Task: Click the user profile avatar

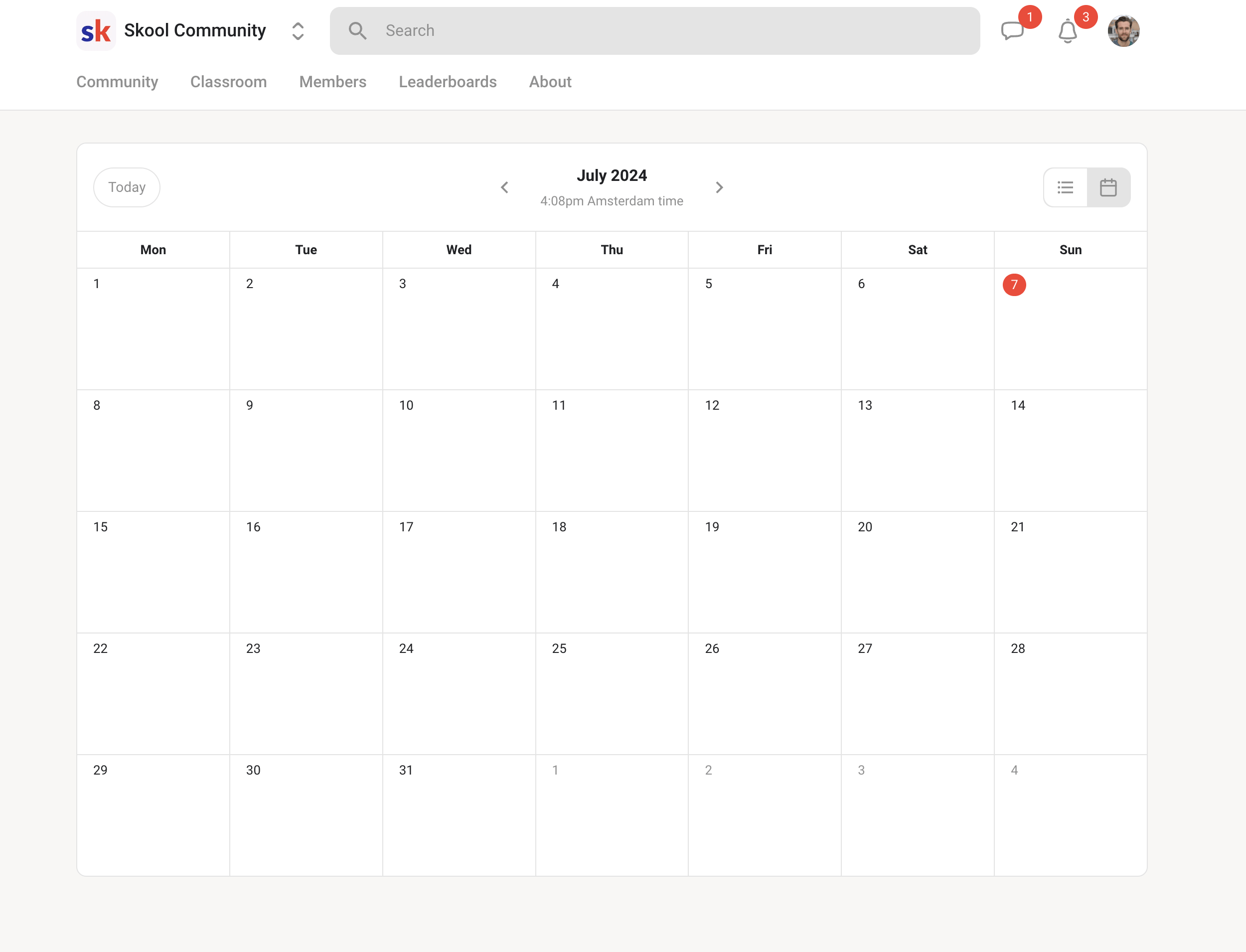Action: click(x=1123, y=30)
